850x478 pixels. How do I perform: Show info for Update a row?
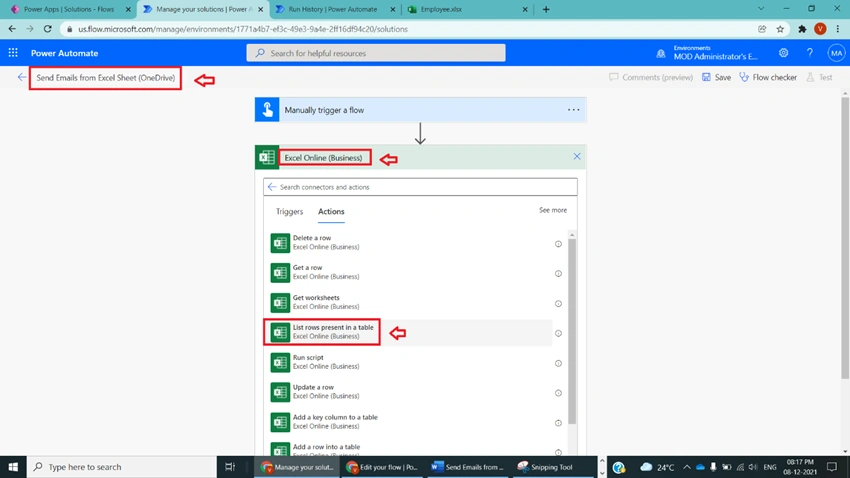[x=558, y=393]
